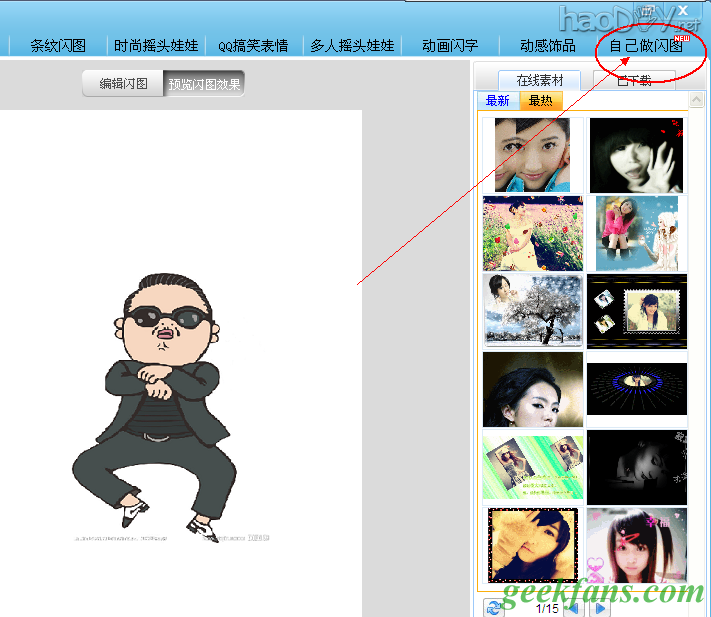711x617 pixels.
Task: Show the 在线素材 online materials tab
Action: pyautogui.click(x=539, y=80)
